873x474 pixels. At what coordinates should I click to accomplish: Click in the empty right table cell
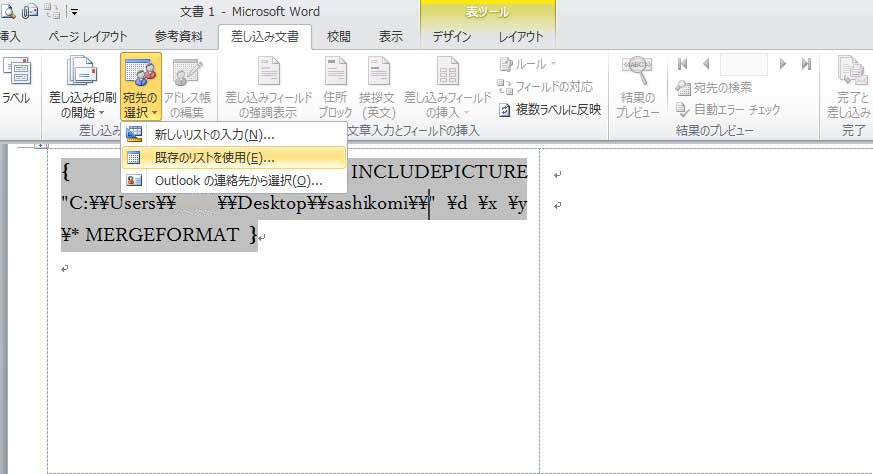700,300
